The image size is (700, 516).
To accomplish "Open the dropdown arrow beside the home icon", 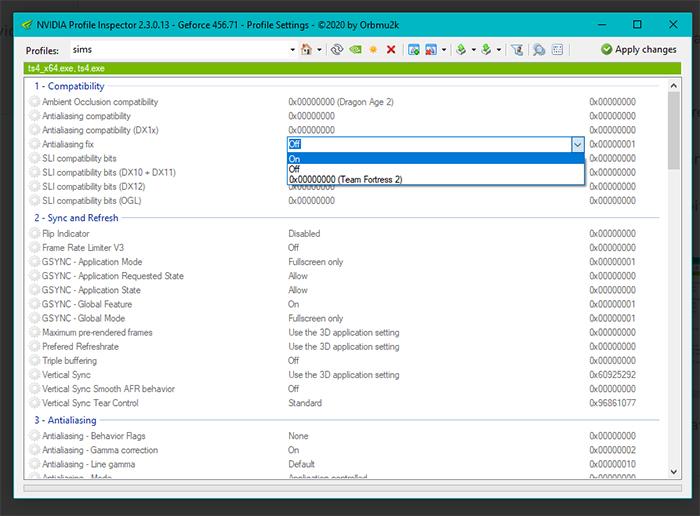I will coord(319,50).
